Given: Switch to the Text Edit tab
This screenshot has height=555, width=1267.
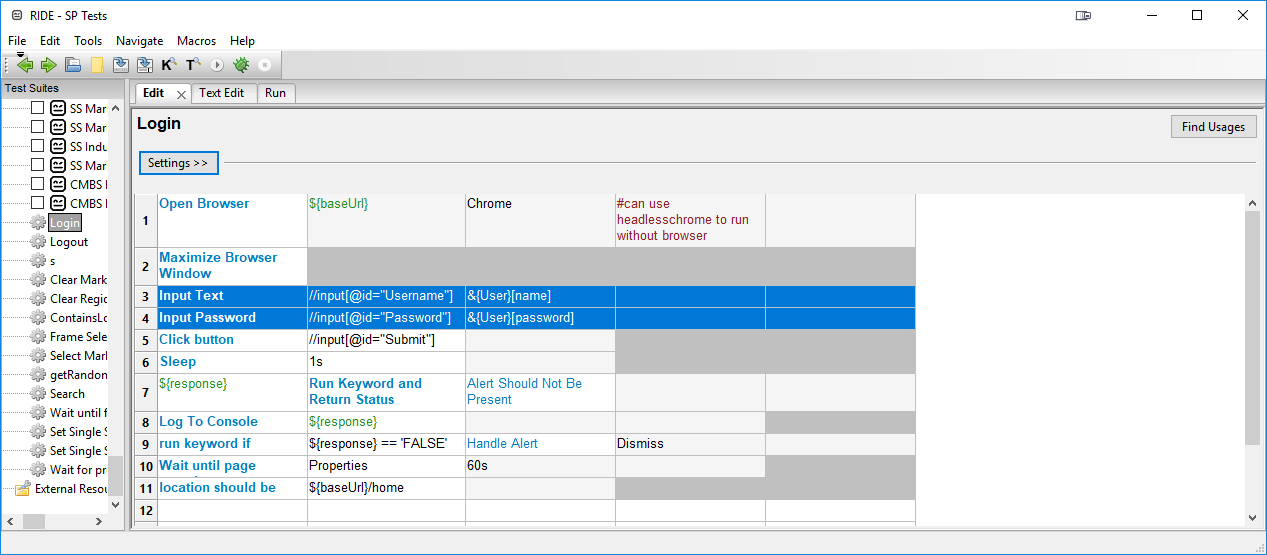Looking at the screenshot, I should pyautogui.click(x=221, y=93).
